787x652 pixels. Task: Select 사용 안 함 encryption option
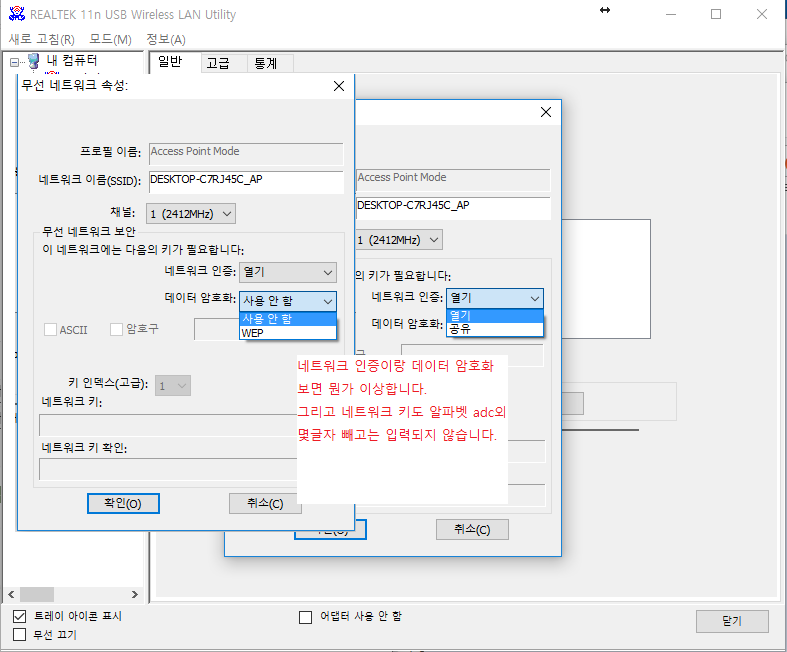tap(288, 319)
